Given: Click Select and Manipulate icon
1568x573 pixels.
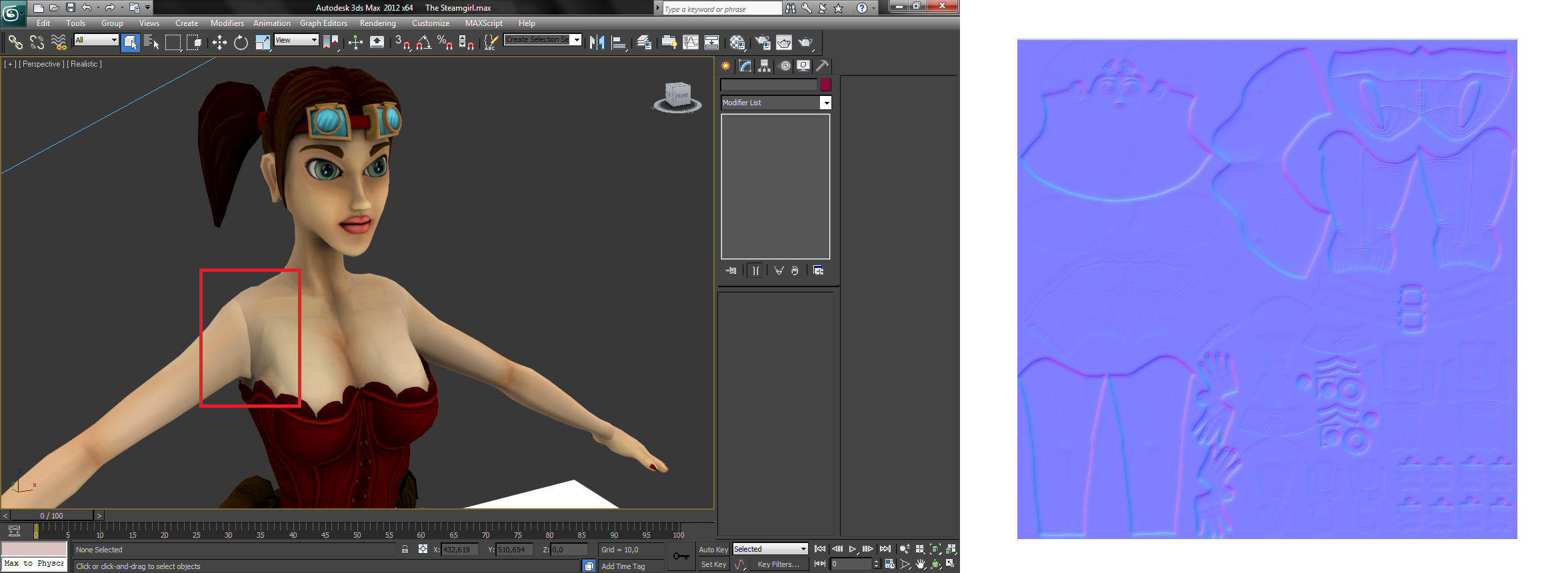Looking at the screenshot, I should tap(355, 43).
